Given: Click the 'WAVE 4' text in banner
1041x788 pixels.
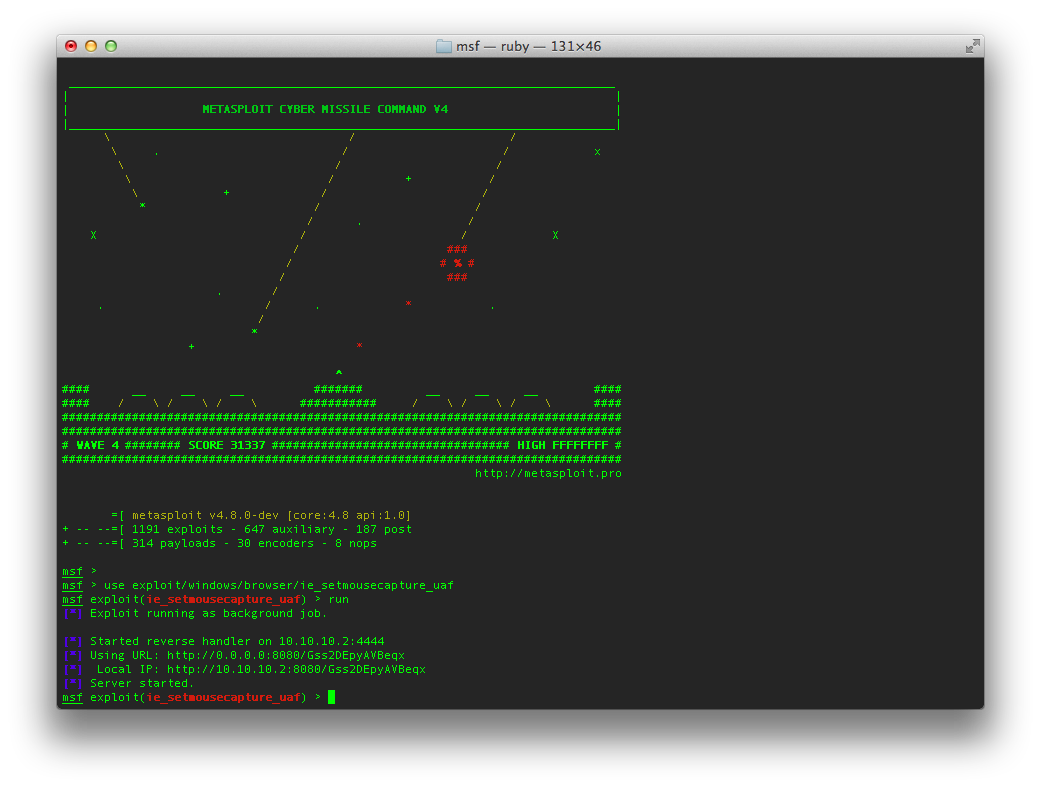Looking at the screenshot, I should (x=98, y=445).
